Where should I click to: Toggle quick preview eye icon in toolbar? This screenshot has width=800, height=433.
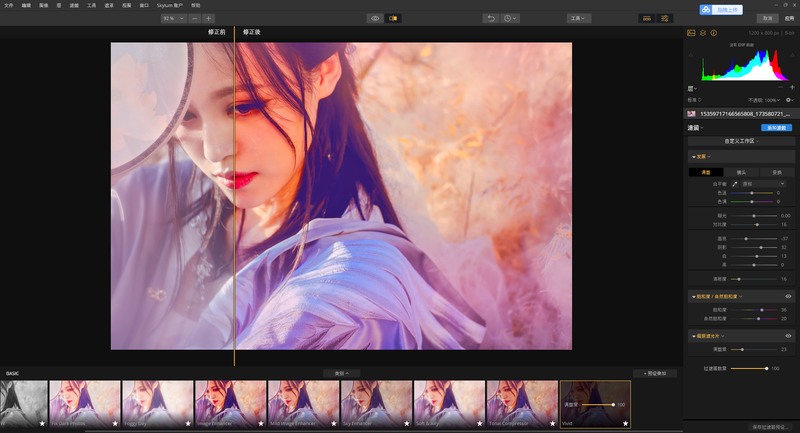(x=375, y=18)
